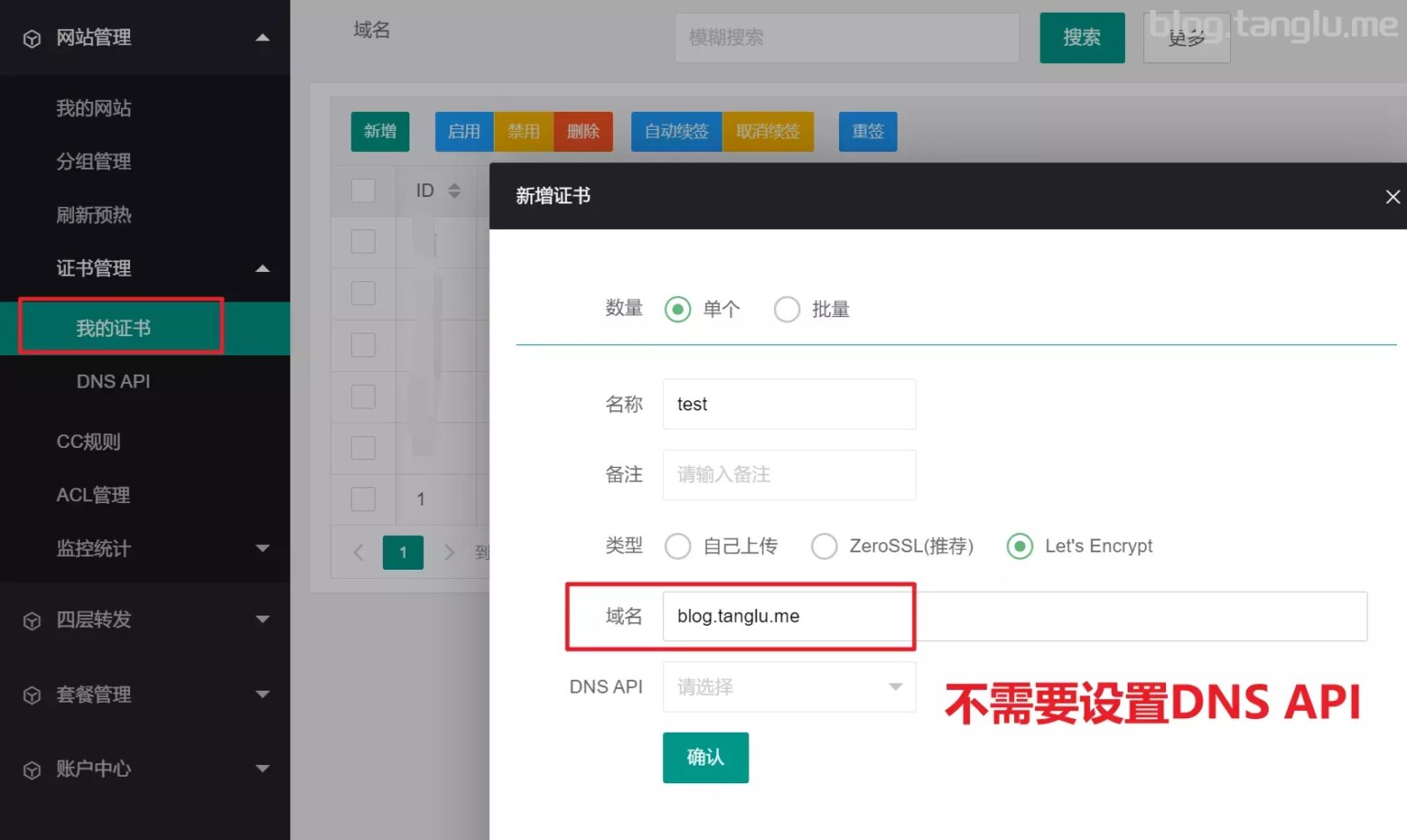The width and height of the screenshot is (1407, 840).
Task: Click the 确认 confirm button
Action: point(704,758)
